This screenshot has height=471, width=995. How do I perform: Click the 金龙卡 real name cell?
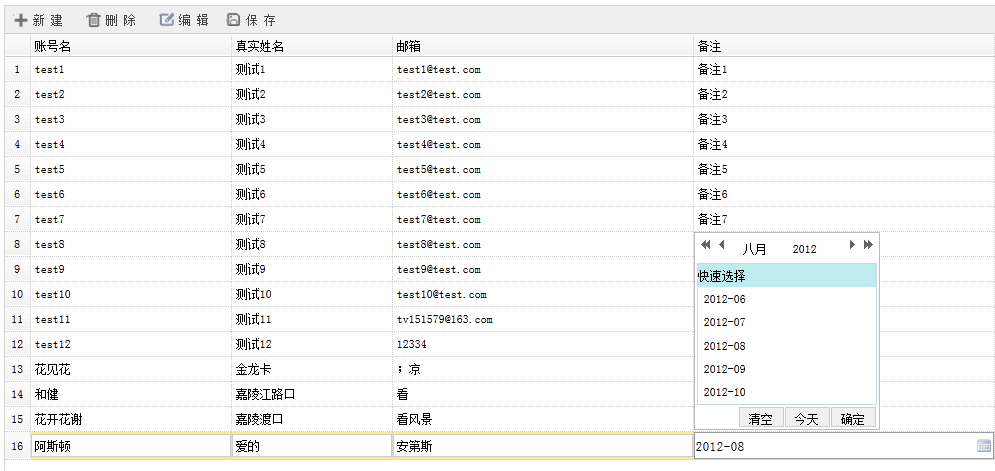(x=312, y=369)
